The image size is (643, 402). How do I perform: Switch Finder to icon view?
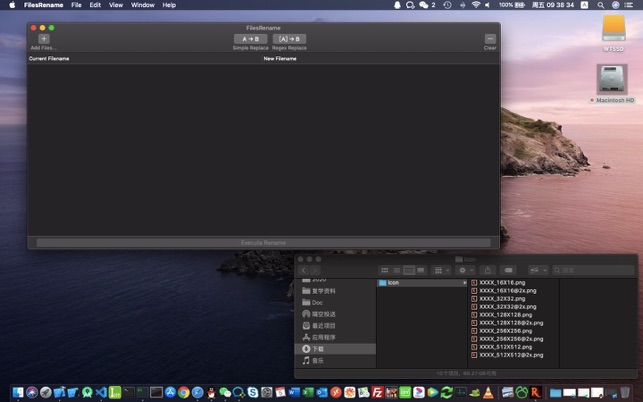coord(385,270)
